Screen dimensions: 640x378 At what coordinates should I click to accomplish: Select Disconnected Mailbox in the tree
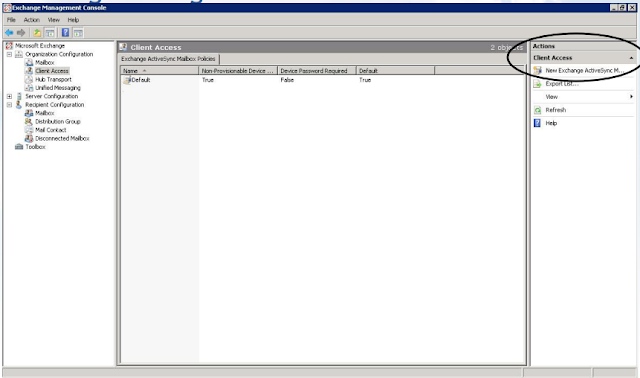pos(62,138)
